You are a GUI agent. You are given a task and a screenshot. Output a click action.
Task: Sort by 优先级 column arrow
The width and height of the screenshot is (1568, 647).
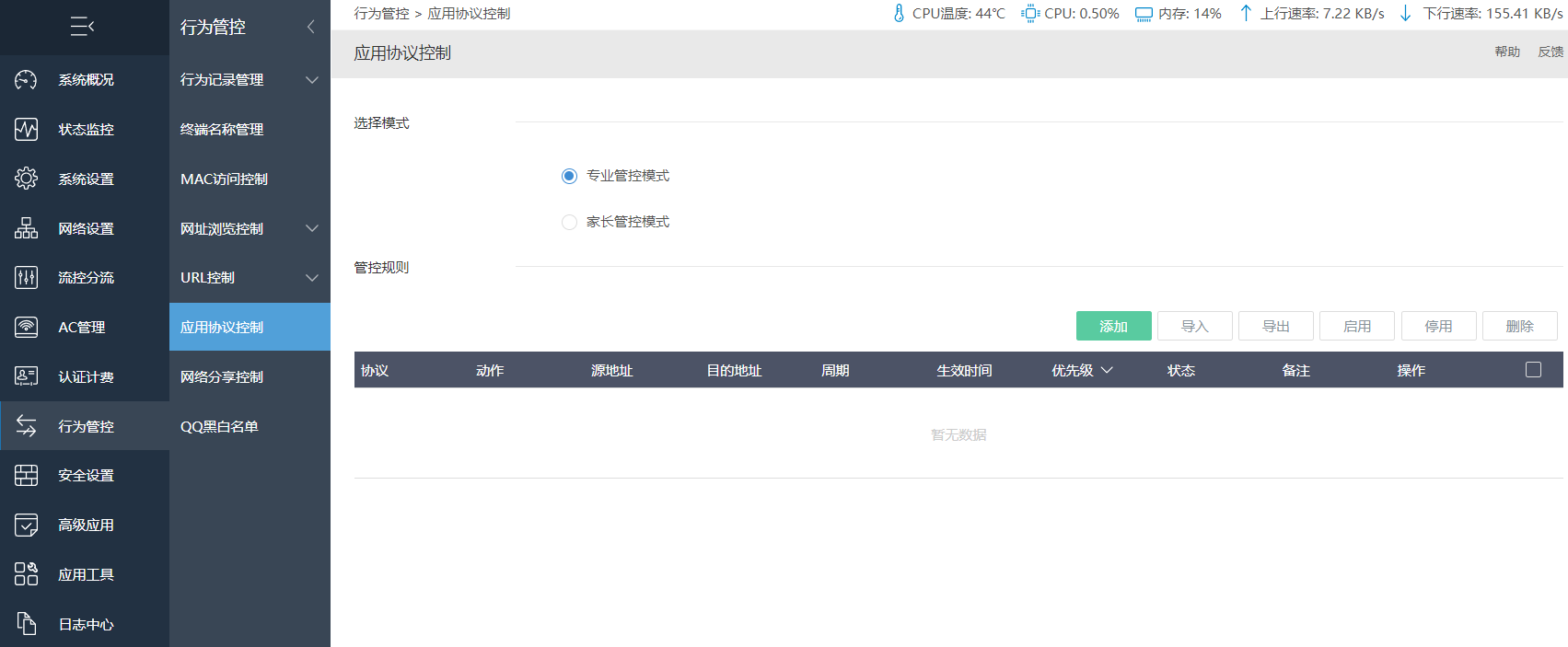[1107, 370]
